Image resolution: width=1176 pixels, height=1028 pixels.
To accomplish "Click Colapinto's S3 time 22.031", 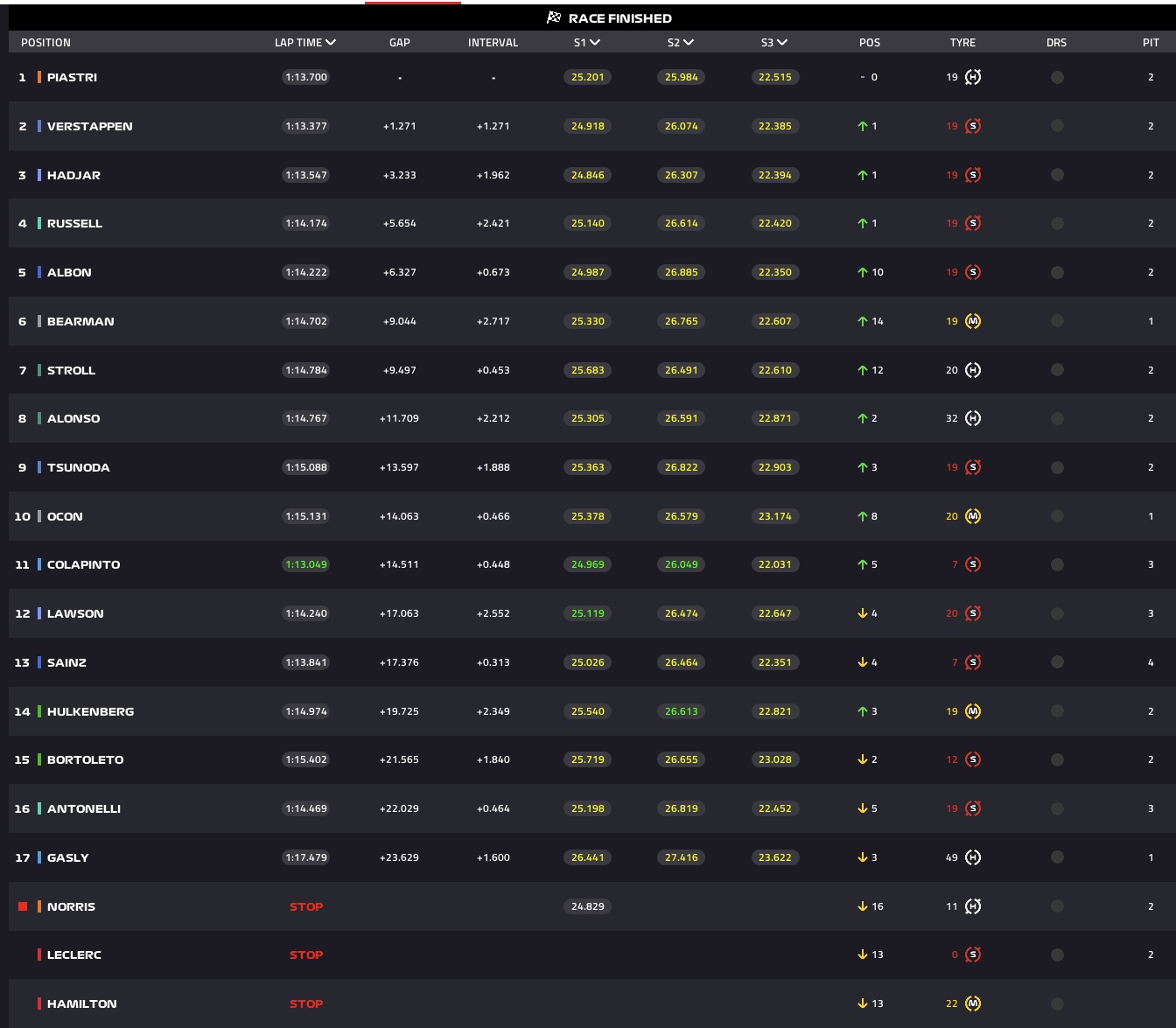I will (774, 564).
